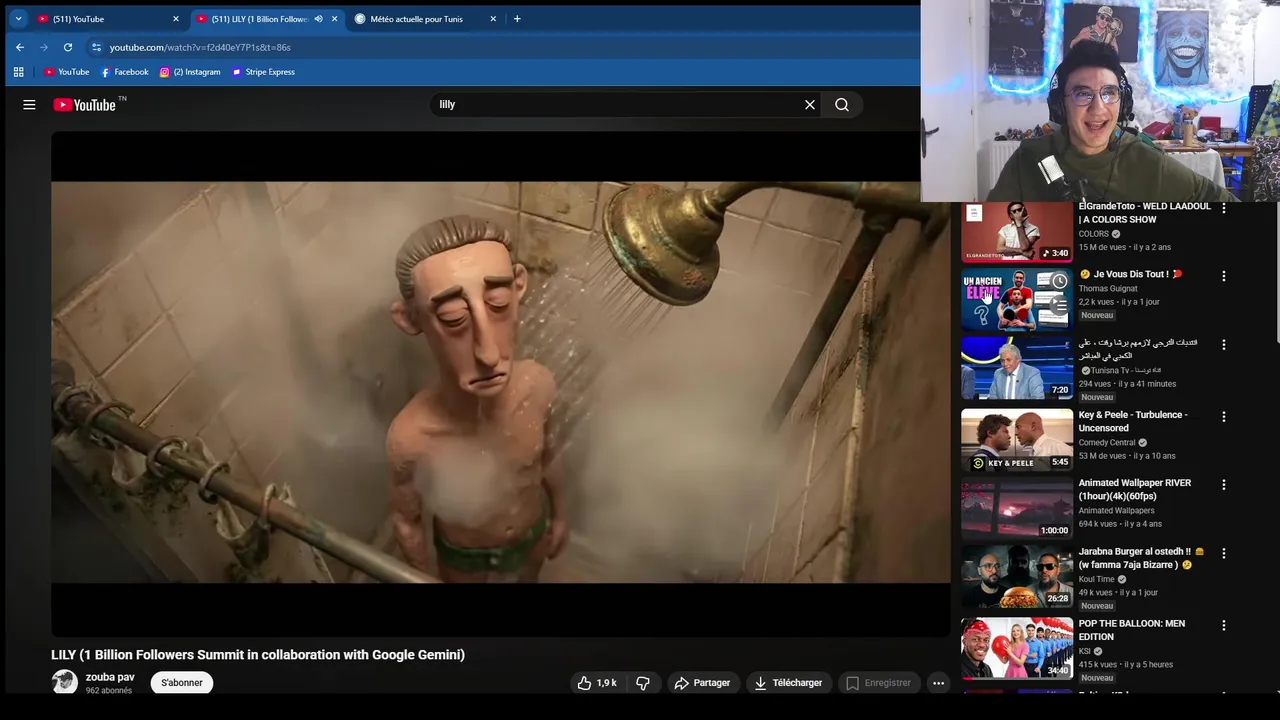This screenshot has width=1280, height=720.
Task: Click the address bar URL
Action: [200, 47]
